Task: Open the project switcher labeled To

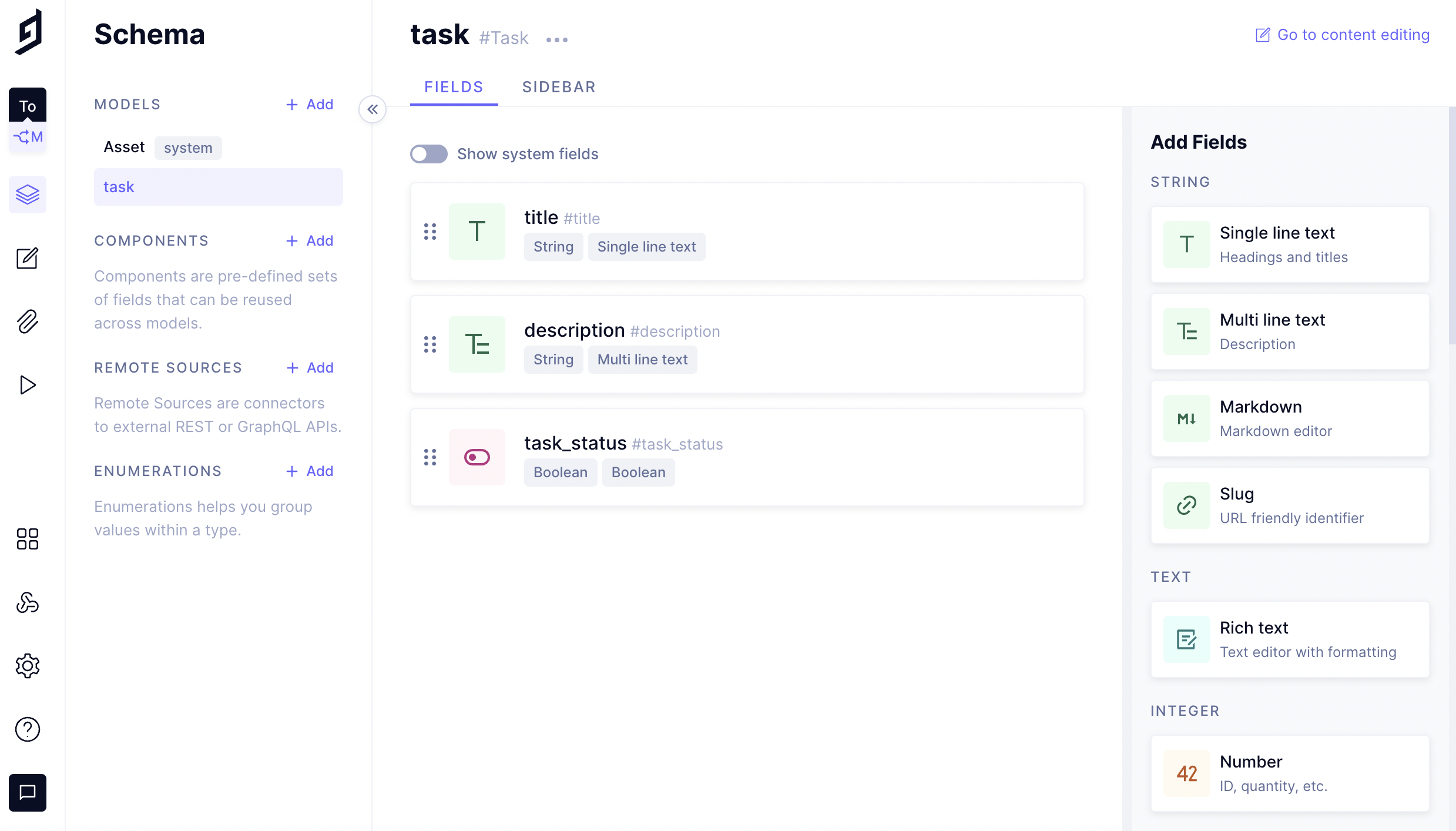Action: [27, 106]
